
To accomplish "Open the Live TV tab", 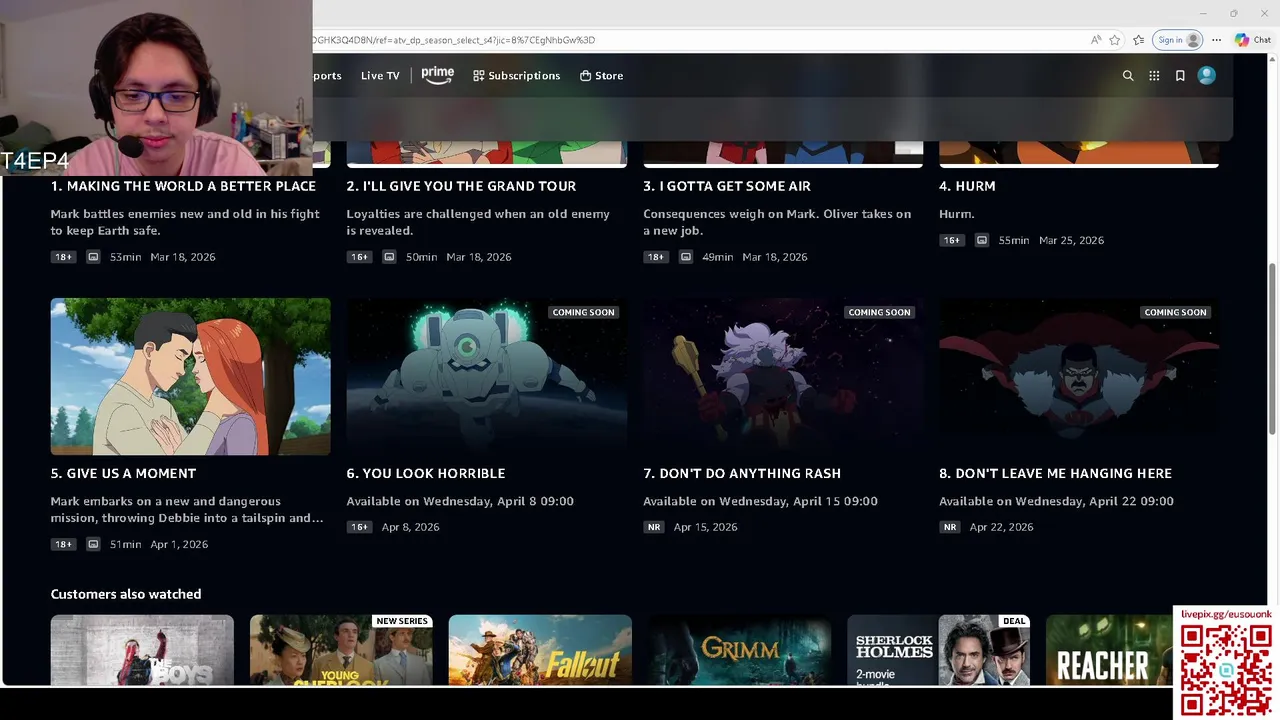I will pos(380,76).
